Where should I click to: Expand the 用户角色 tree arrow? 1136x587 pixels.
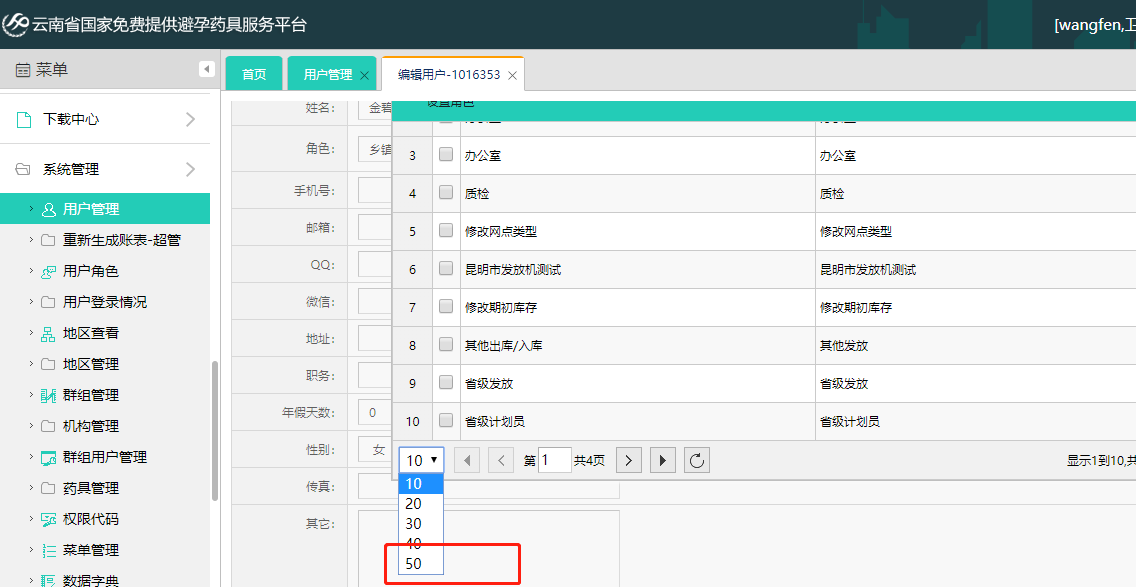tap(31, 271)
